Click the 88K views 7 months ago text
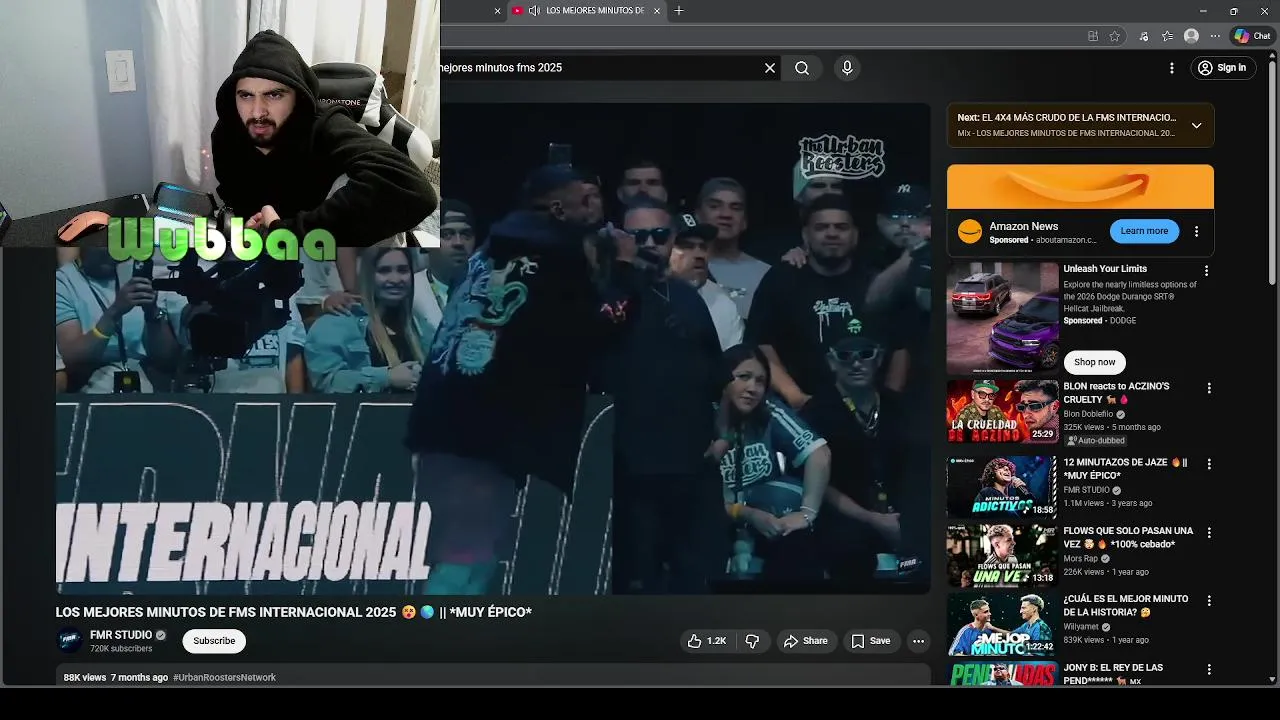This screenshot has height=720, width=1280. click(x=116, y=678)
